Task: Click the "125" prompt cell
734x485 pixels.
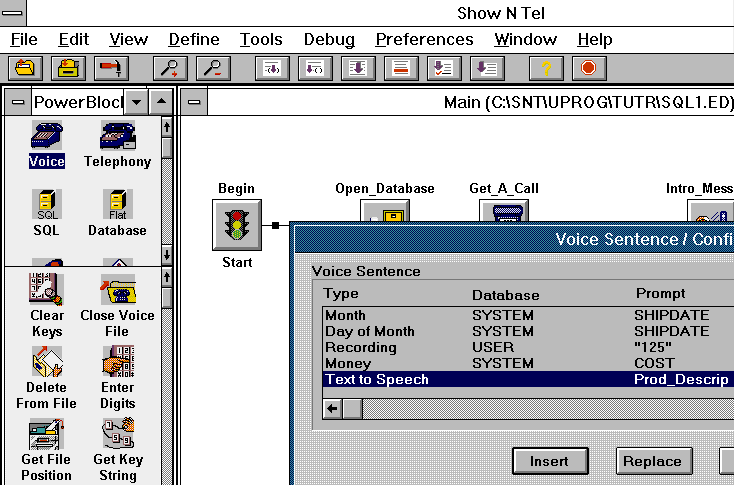Action: click(x=653, y=347)
